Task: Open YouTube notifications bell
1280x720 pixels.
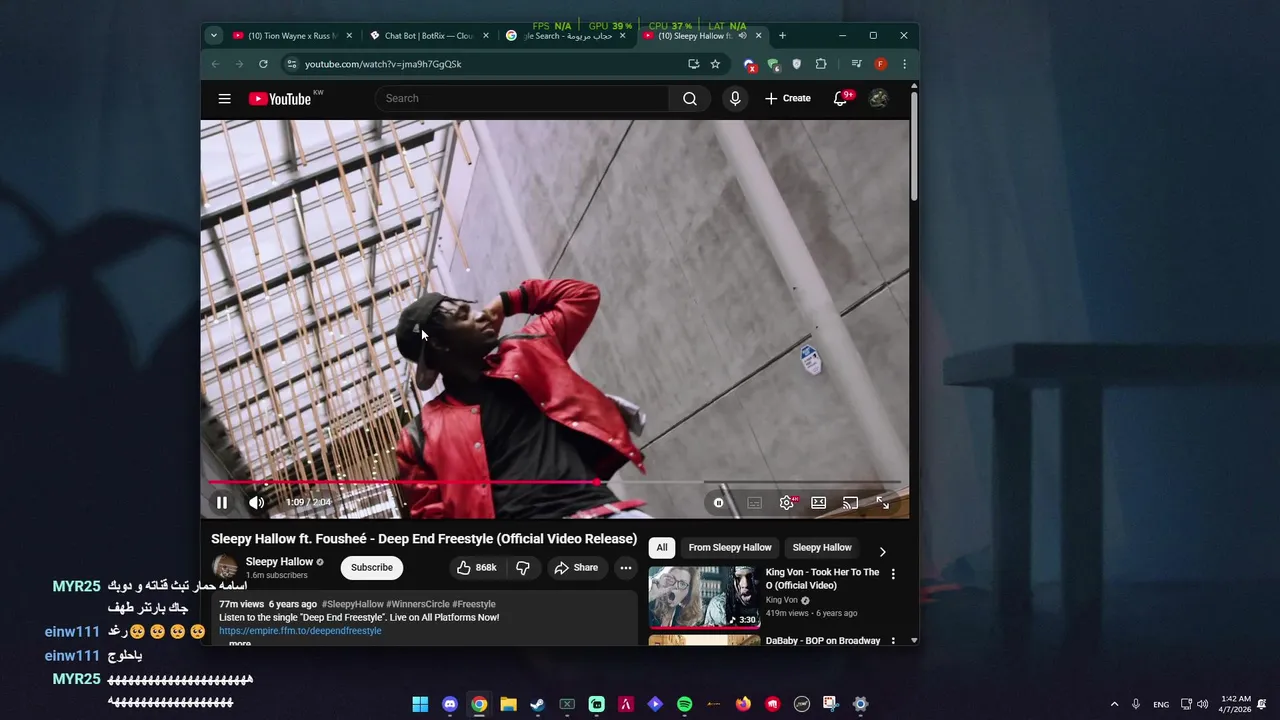Action: coord(841,98)
